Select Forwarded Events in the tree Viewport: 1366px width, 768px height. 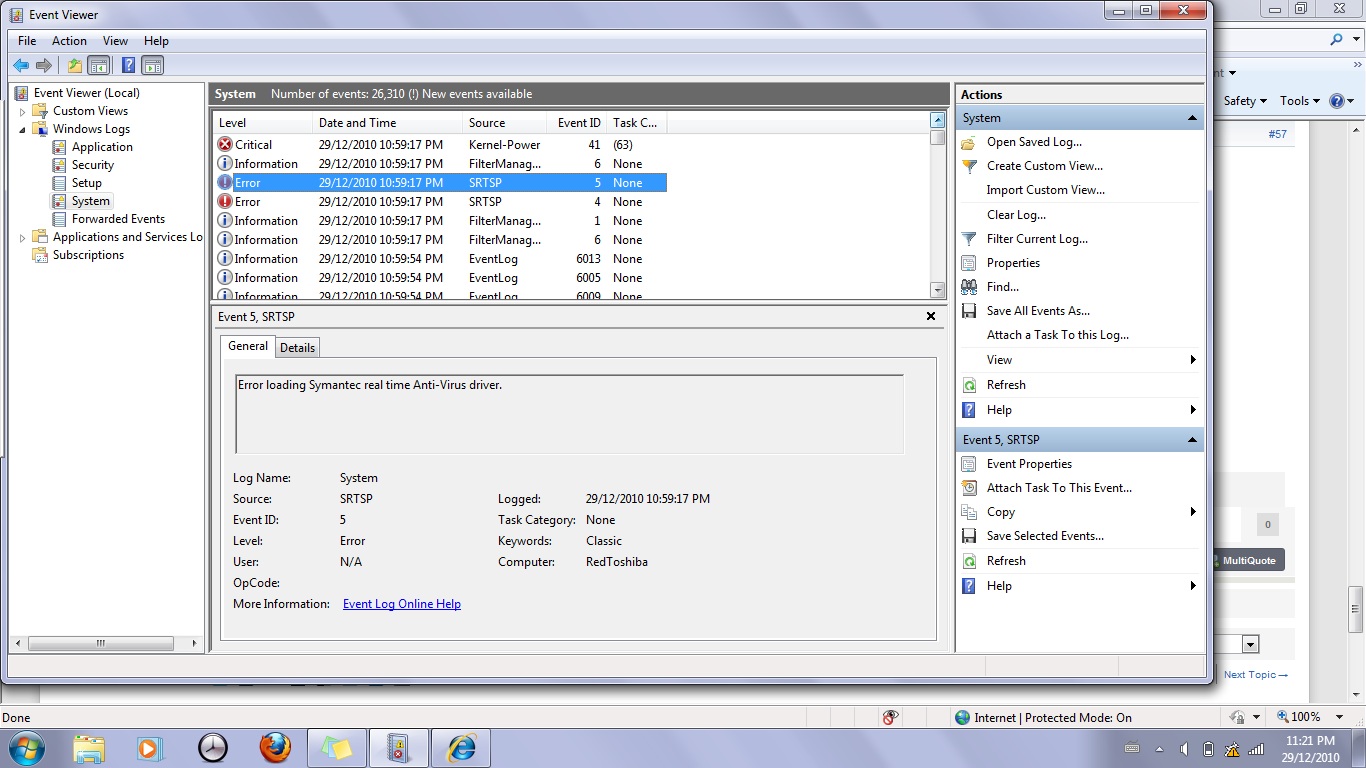[118, 219]
